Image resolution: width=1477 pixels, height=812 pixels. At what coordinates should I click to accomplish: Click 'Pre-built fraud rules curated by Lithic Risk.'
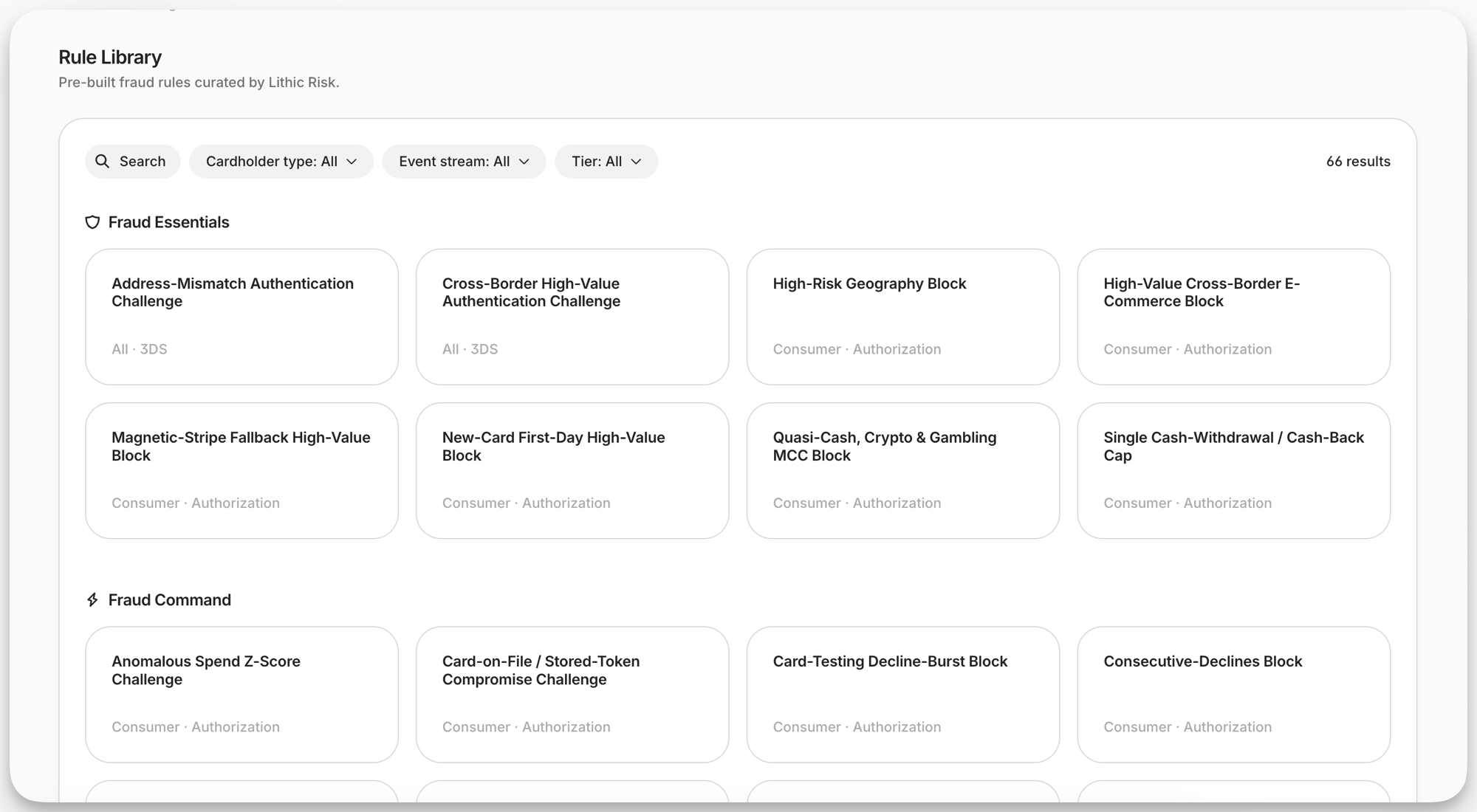(199, 82)
